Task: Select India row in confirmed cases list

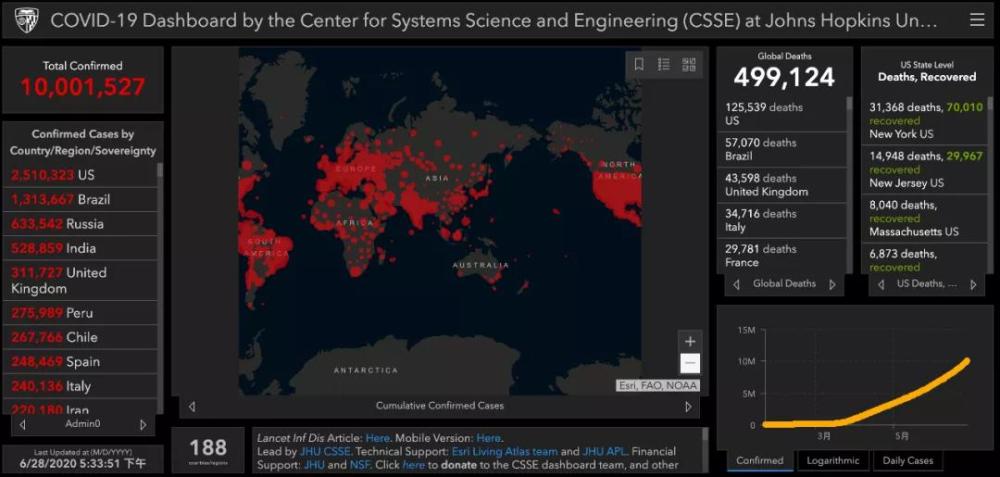Action: click(x=80, y=248)
